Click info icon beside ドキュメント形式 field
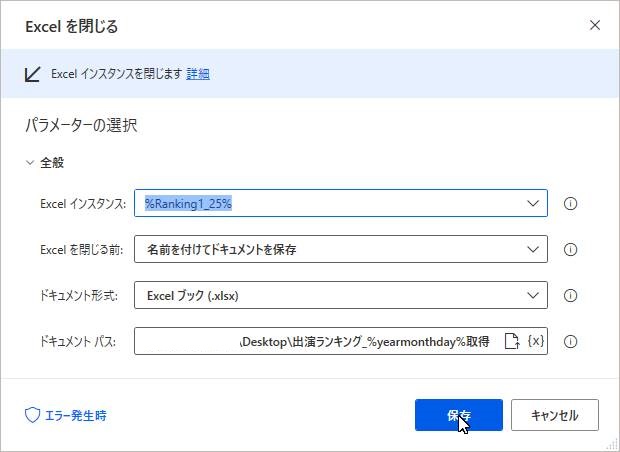 (x=570, y=295)
